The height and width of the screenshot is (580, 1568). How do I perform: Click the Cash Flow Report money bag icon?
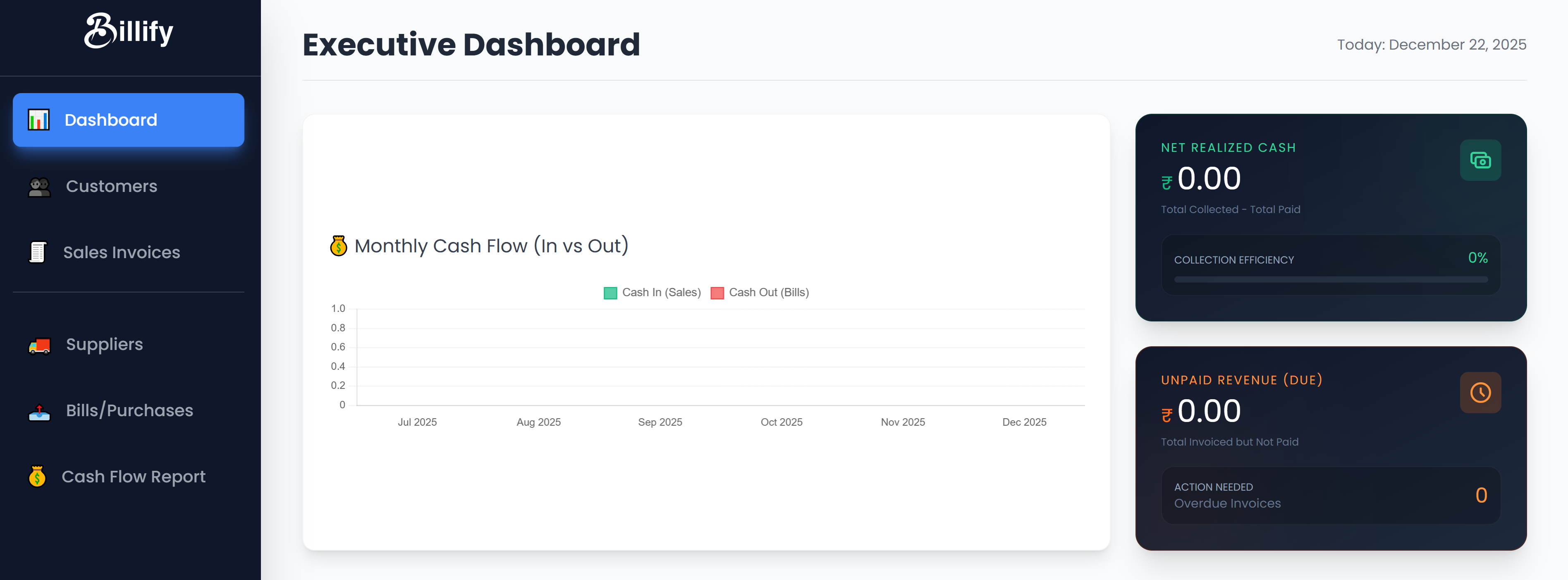37,477
